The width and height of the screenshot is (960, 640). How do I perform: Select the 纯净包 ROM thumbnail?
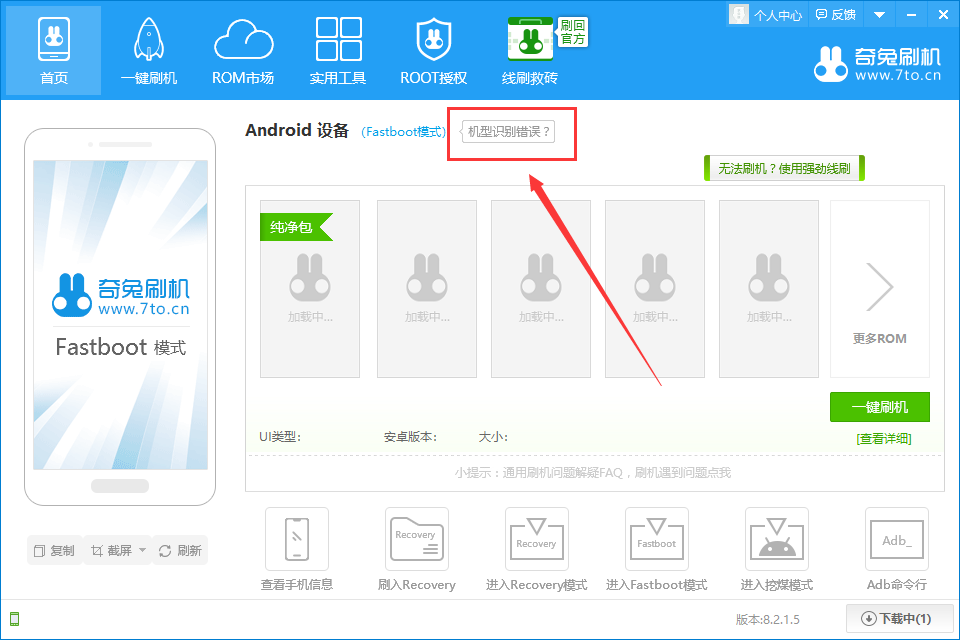pyautogui.click(x=310, y=289)
